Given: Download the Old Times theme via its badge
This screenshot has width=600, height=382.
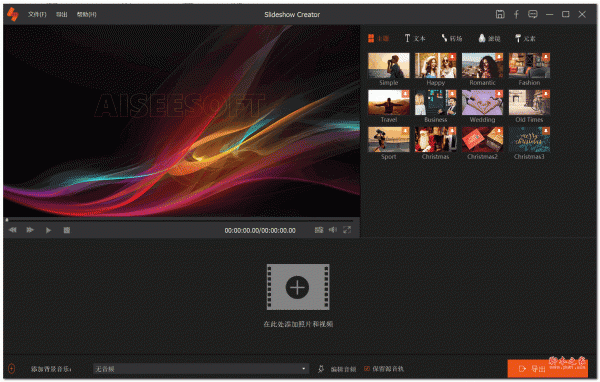Looking at the screenshot, I should (546, 94).
